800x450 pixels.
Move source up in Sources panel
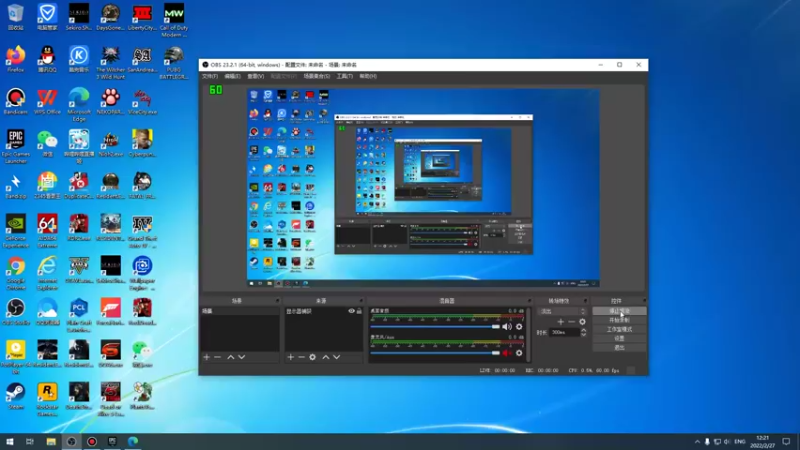click(x=326, y=357)
